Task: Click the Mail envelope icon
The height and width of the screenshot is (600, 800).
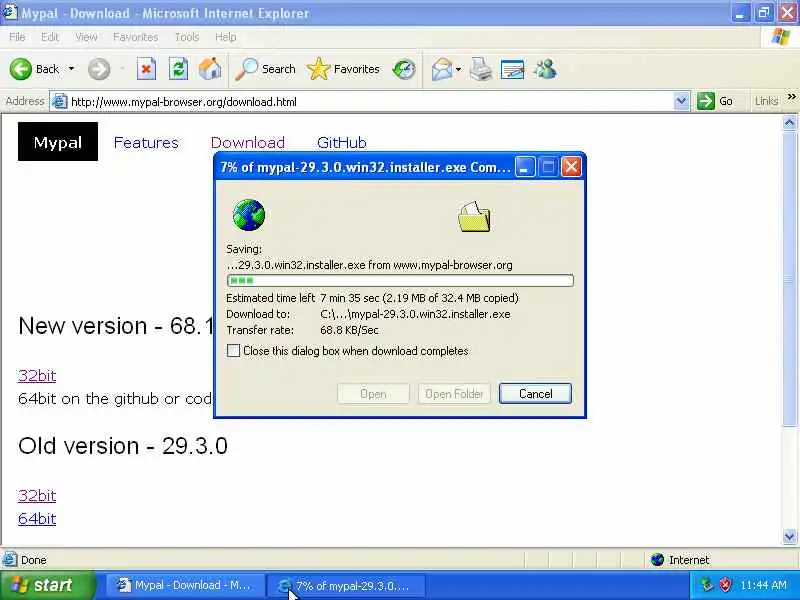Action: pyautogui.click(x=442, y=69)
